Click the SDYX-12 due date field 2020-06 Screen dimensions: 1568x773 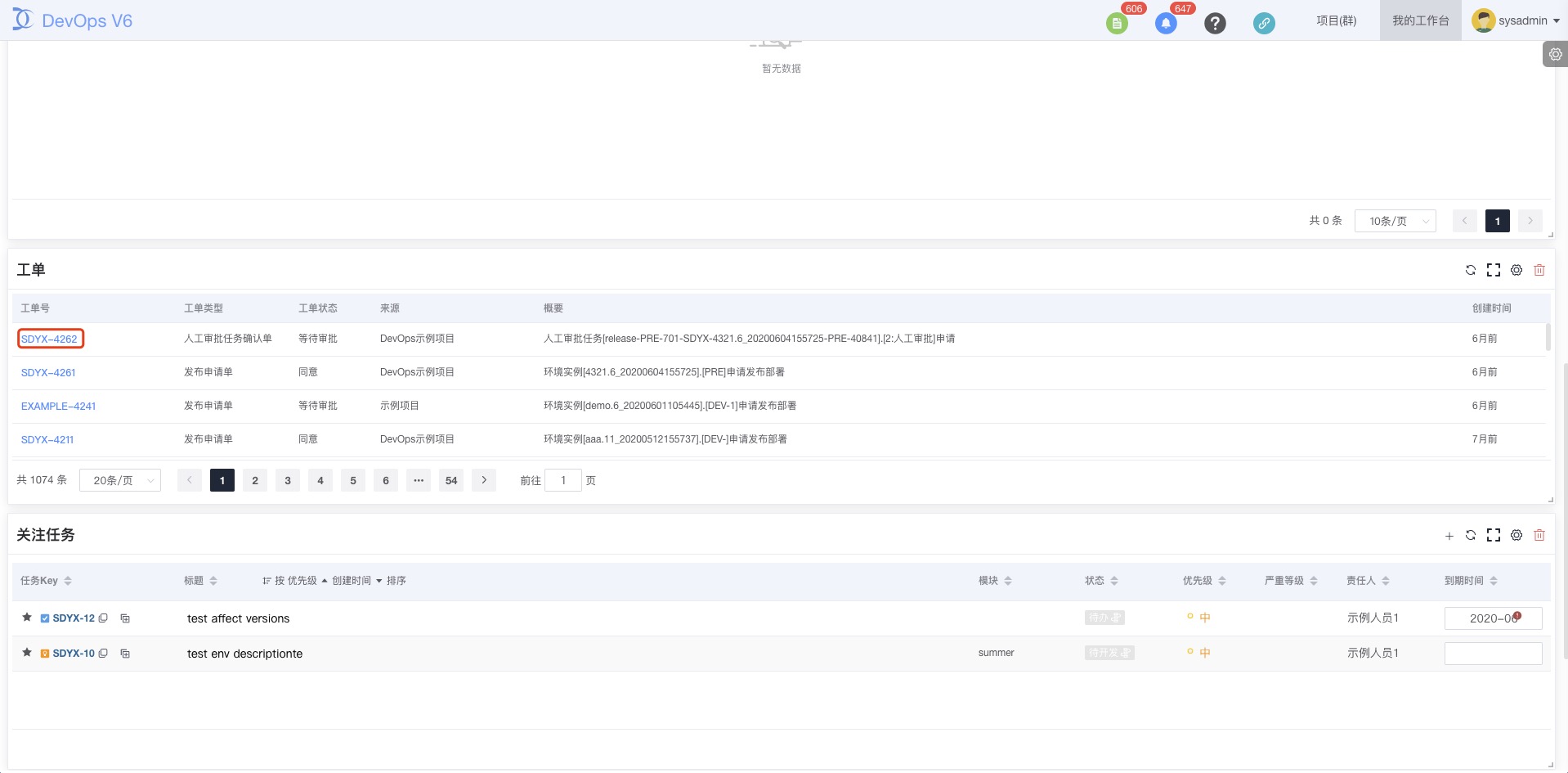(x=1493, y=618)
